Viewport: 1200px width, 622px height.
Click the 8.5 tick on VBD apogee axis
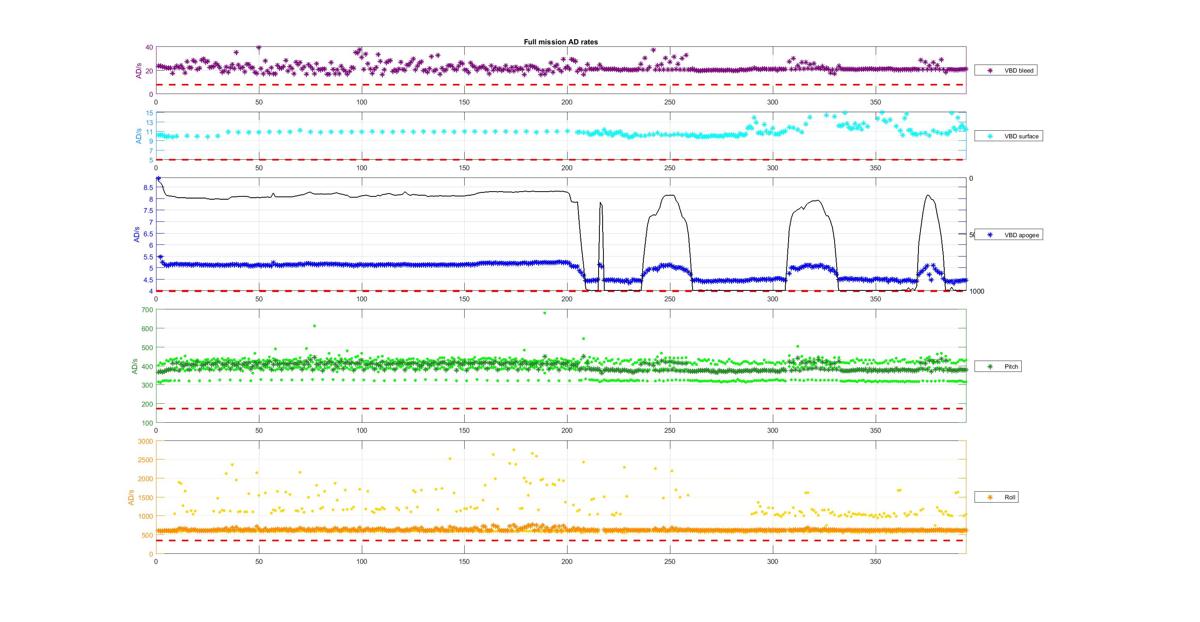click(148, 188)
